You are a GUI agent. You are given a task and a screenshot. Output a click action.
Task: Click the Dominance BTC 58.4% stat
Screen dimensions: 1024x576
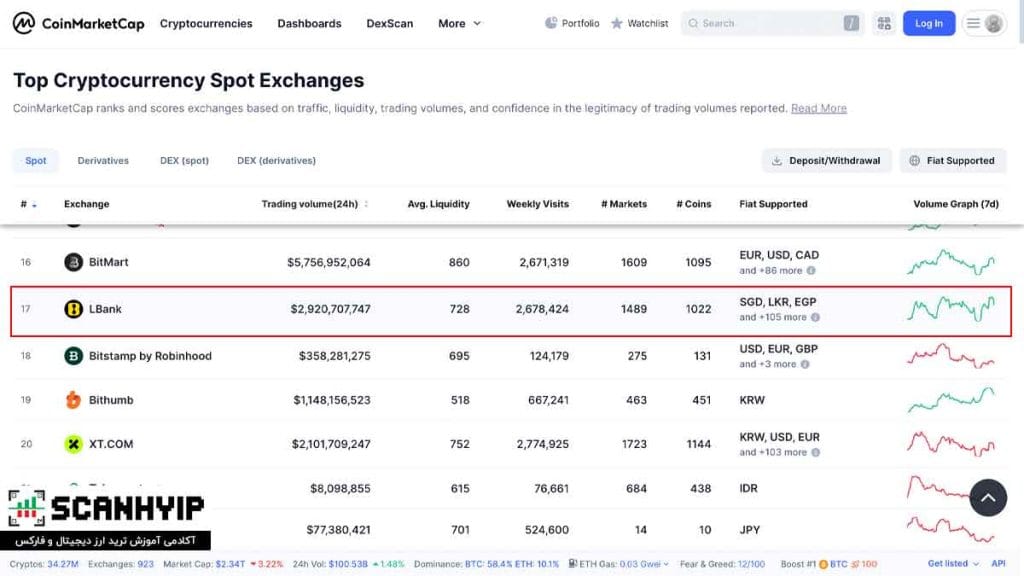487,564
